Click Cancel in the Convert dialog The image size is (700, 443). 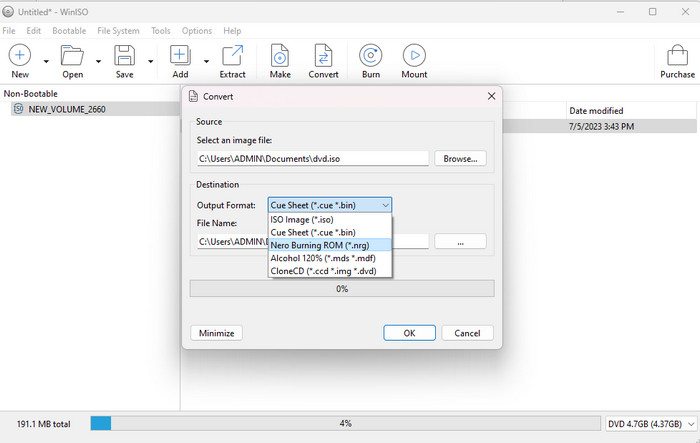(x=467, y=333)
